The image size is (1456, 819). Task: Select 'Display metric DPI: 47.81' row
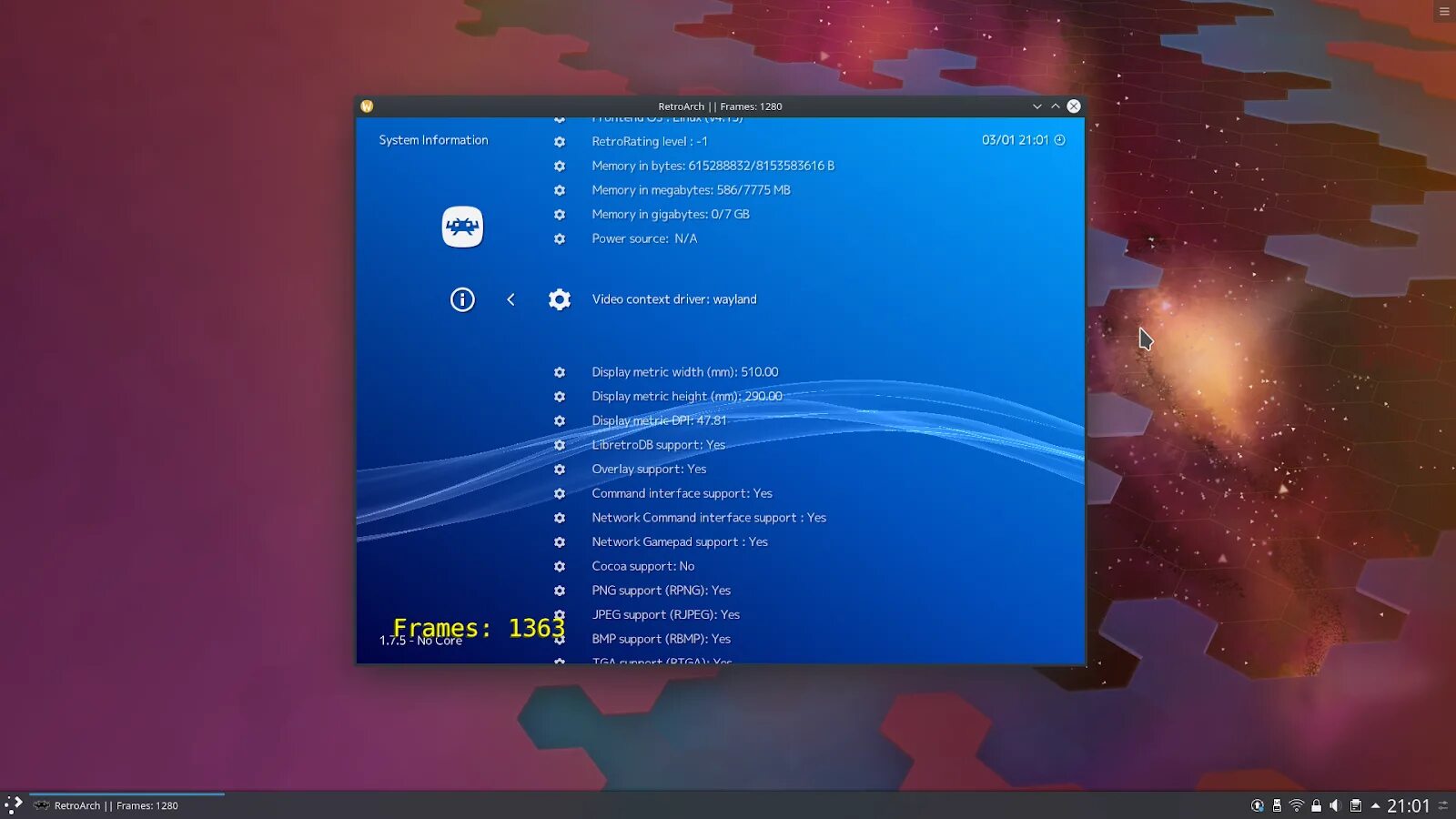click(x=660, y=420)
